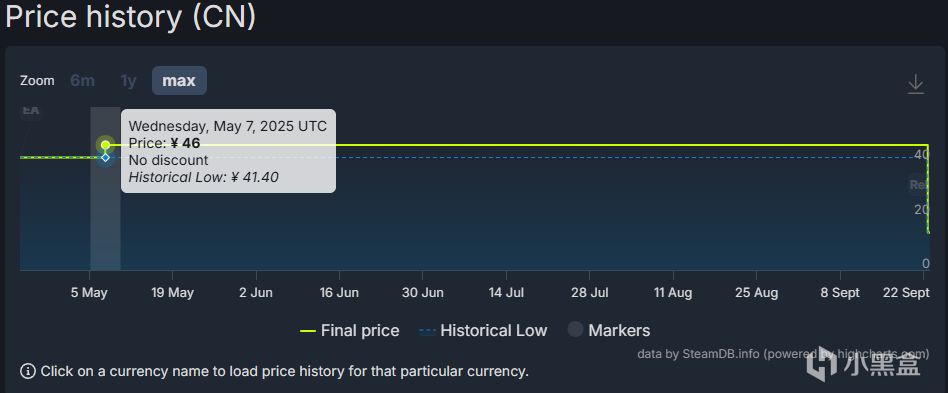Click the Price history (CN) heading
The width and height of the screenshot is (948, 393).
[131, 17]
